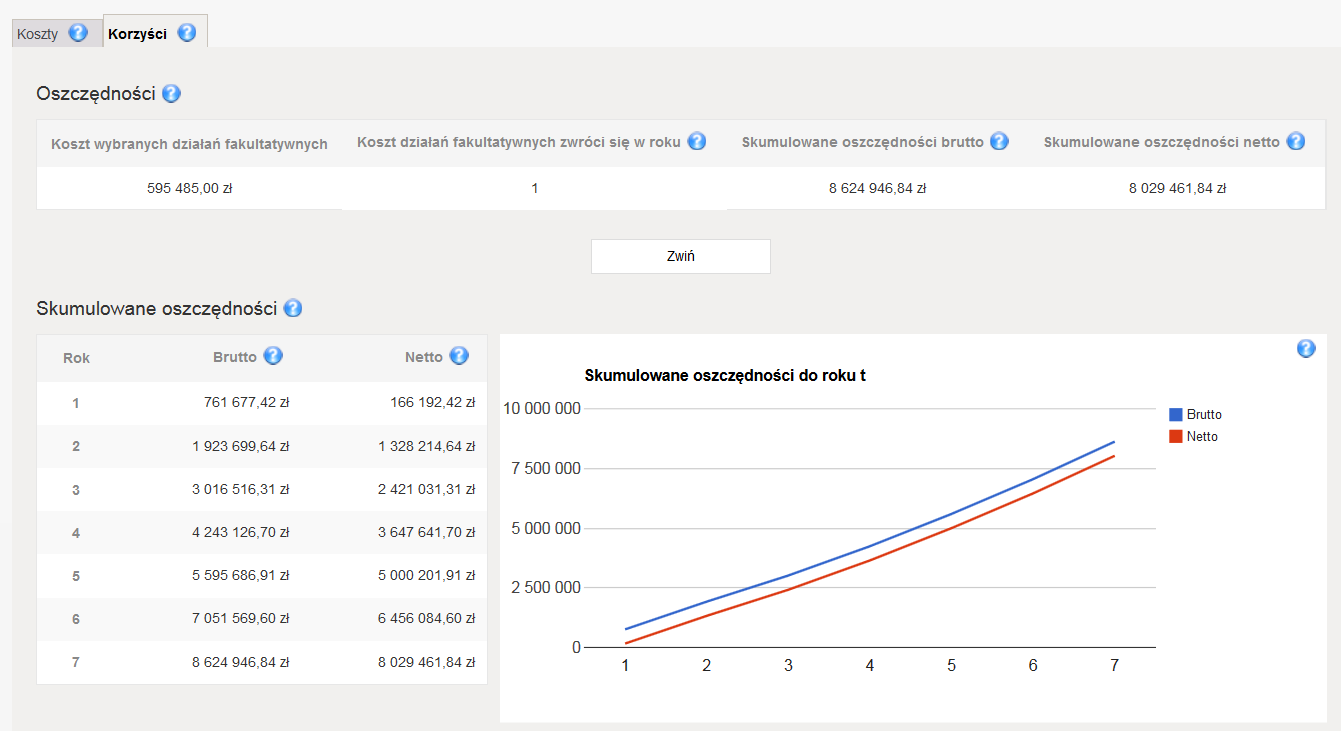This screenshot has width=1341, height=731.
Task: Switch to the Koszty tab
Action: tap(38, 34)
